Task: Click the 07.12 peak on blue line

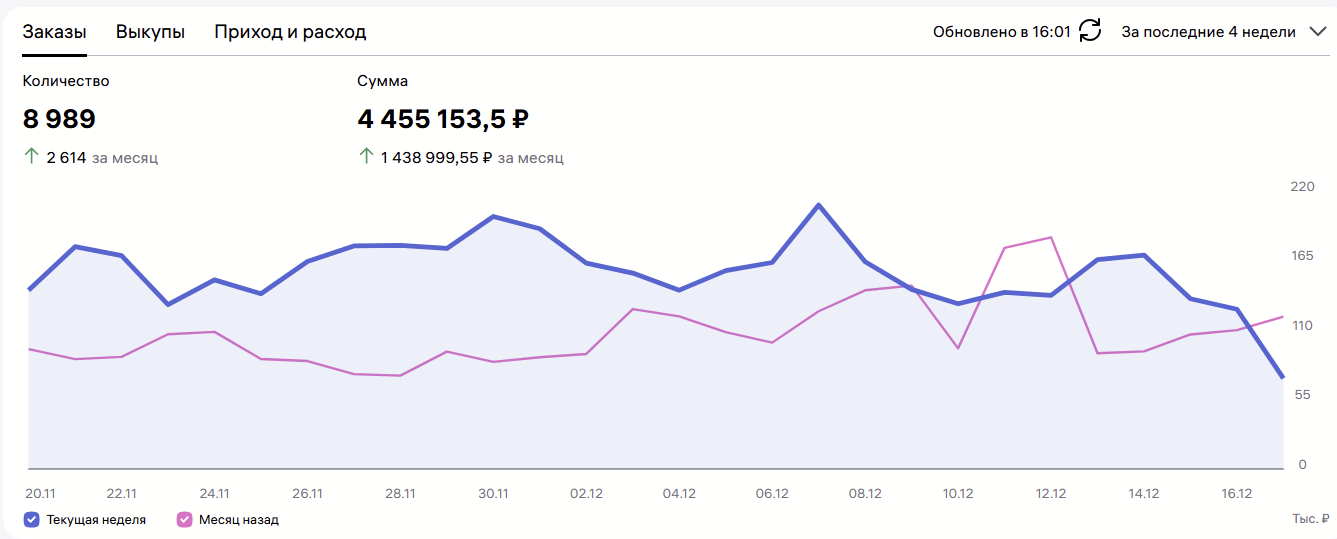Action: pos(819,205)
